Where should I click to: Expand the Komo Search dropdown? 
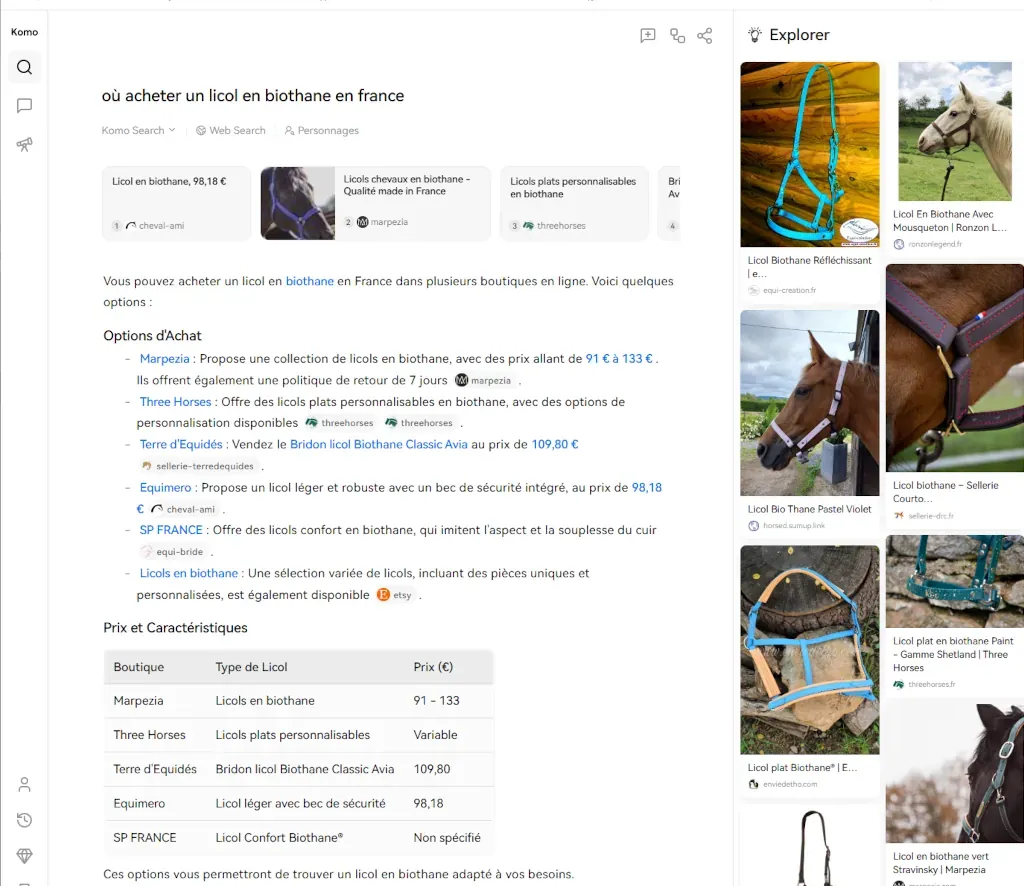tap(138, 131)
